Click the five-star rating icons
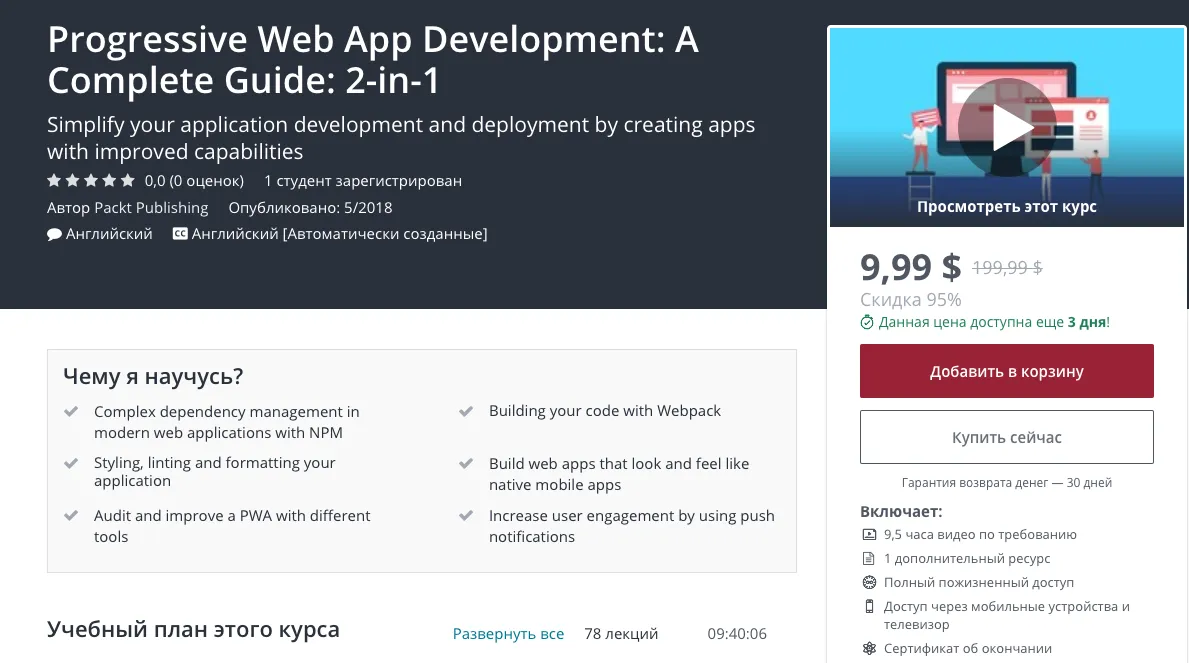This screenshot has width=1189, height=663. pyautogui.click(x=91, y=181)
